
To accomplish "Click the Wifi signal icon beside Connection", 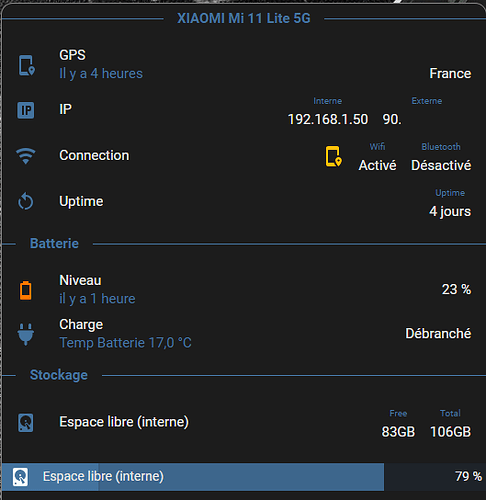I will (26, 156).
